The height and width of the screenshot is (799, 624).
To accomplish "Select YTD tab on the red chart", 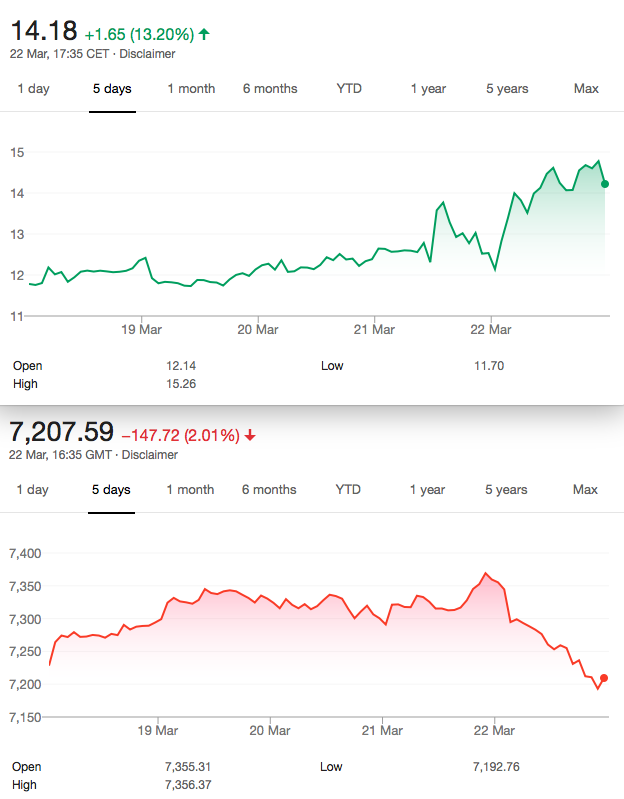I will click(x=348, y=490).
